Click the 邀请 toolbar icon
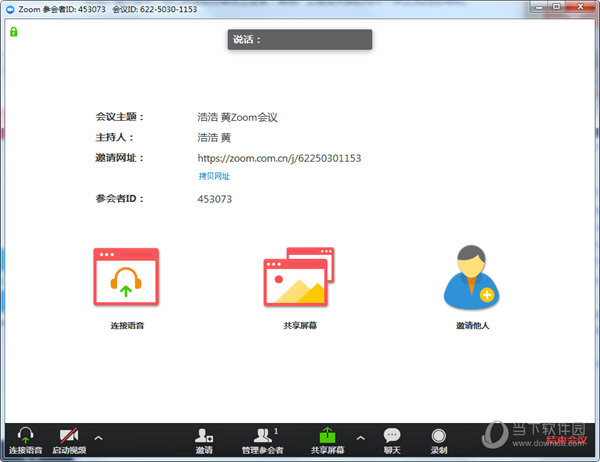The width and height of the screenshot is (600, 462). tap(204, 441)
